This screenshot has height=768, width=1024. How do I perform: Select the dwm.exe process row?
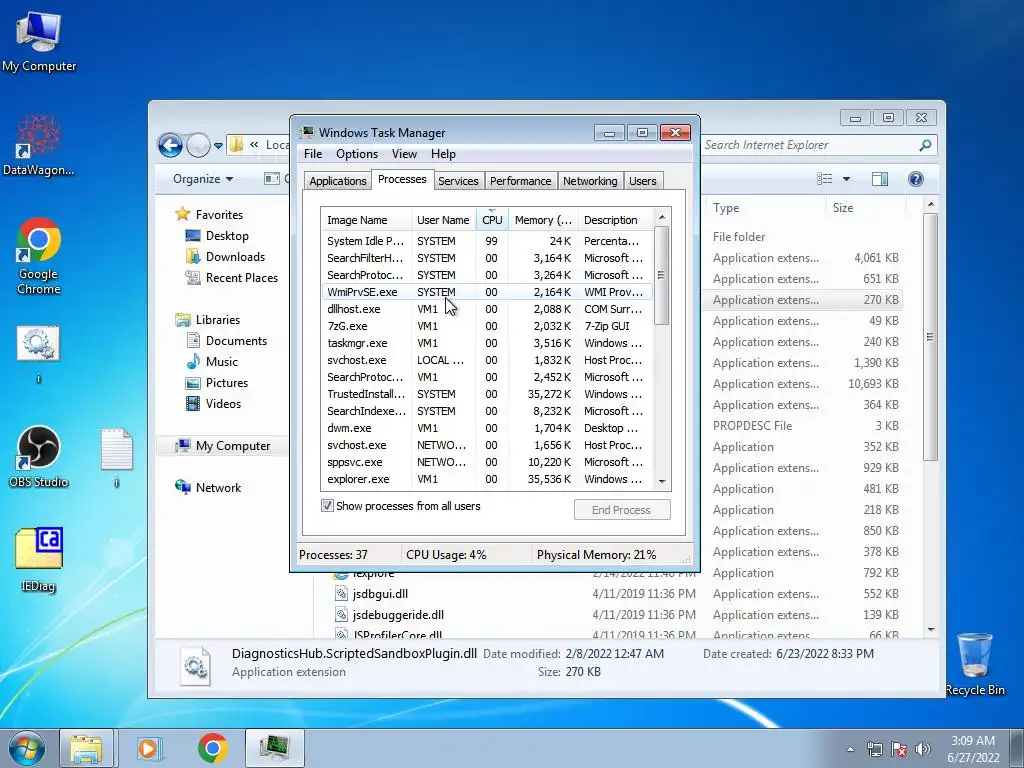click(x=487, y=428)
